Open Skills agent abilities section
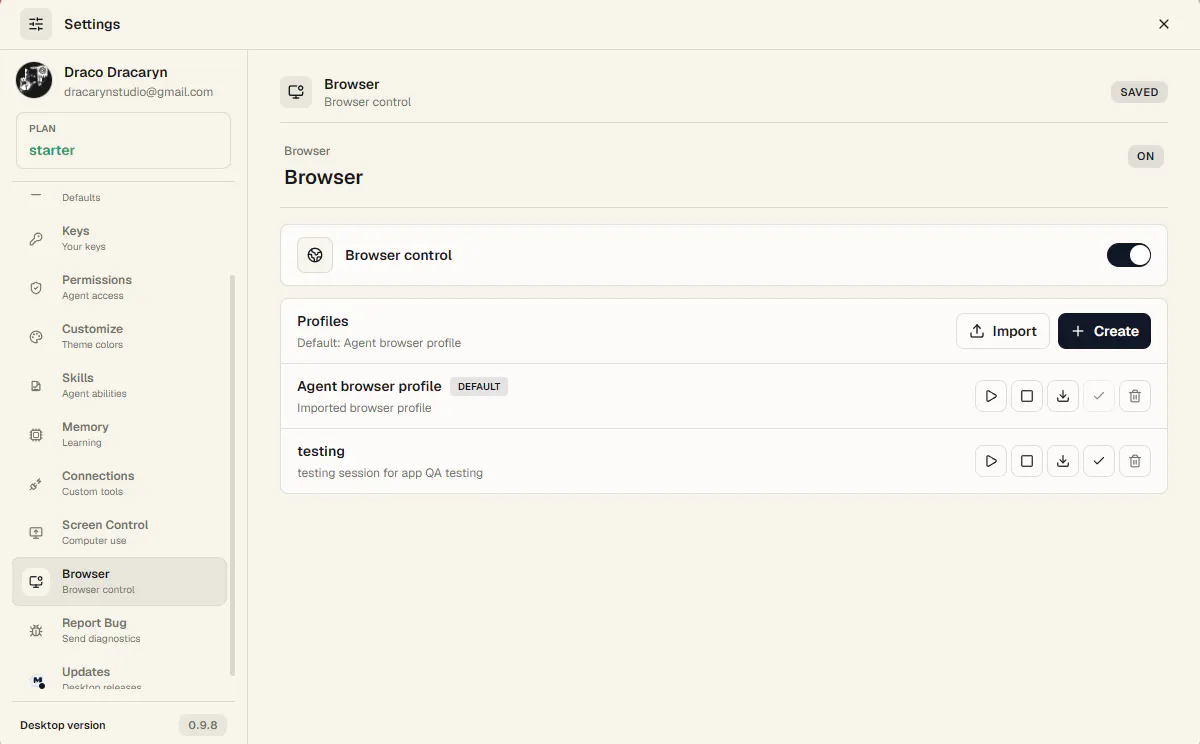The width and height of the screenshot is (1200, 744). coord(119,385)
